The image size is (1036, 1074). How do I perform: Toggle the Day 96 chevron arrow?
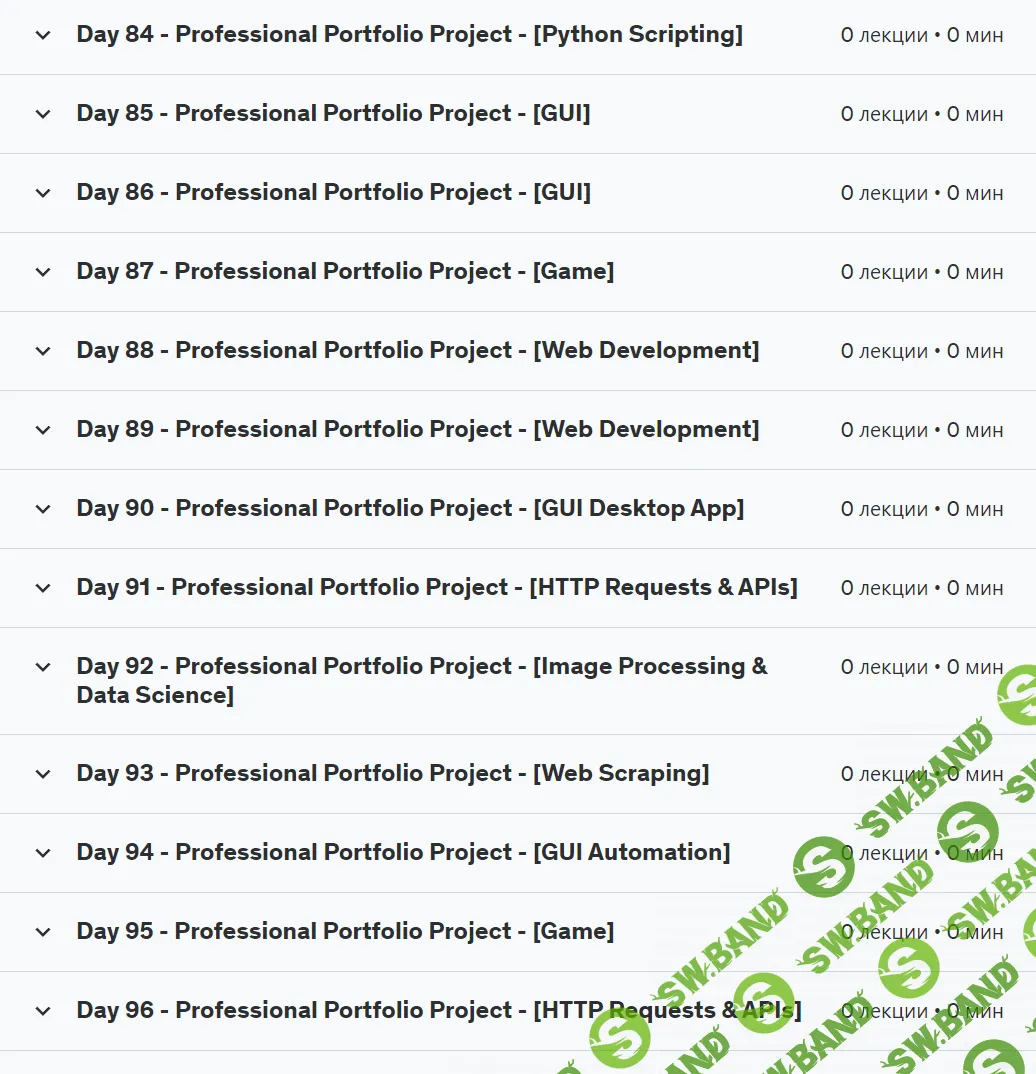(x=42, y=1011)
